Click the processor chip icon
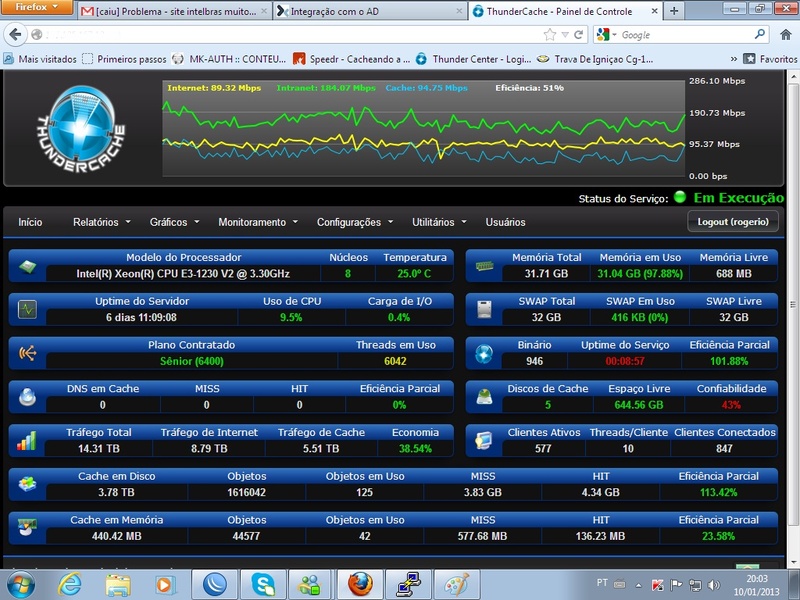Viewport: 800px width, 600px height. (x=28, y=266)
